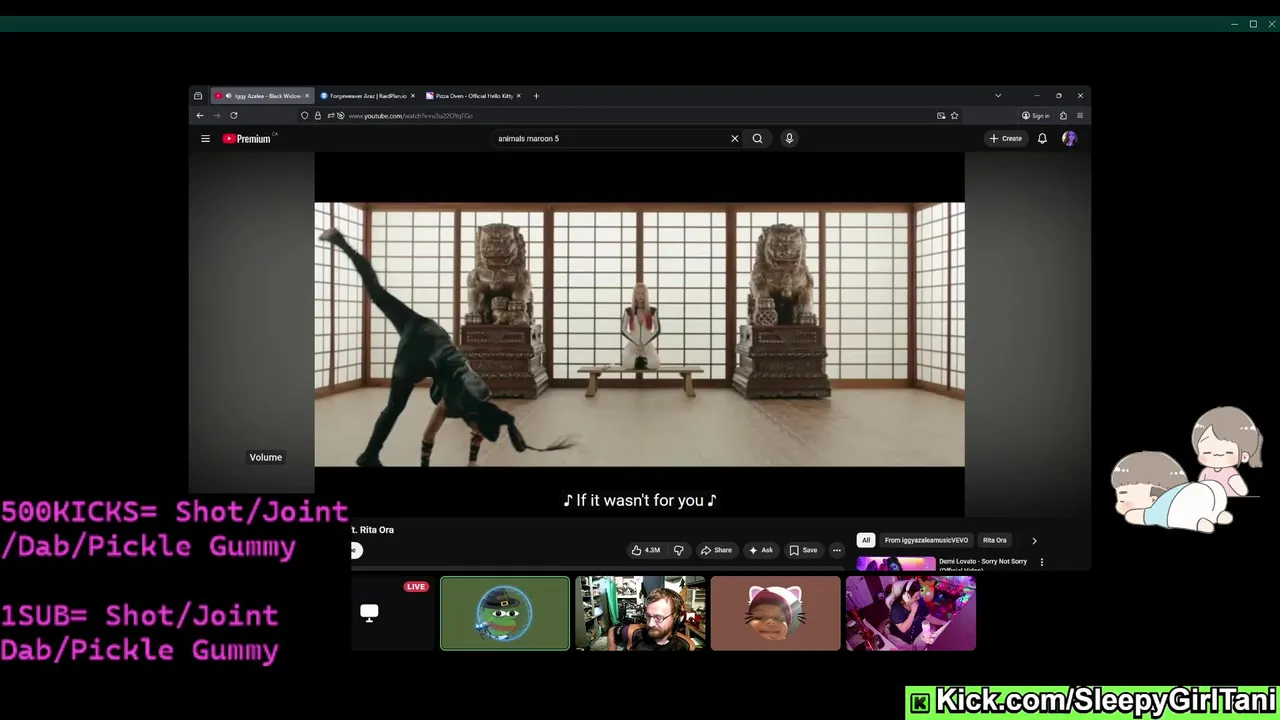Viewport: 1280px width, 720px height.
Task: Share the video
Action: (716, 550)
